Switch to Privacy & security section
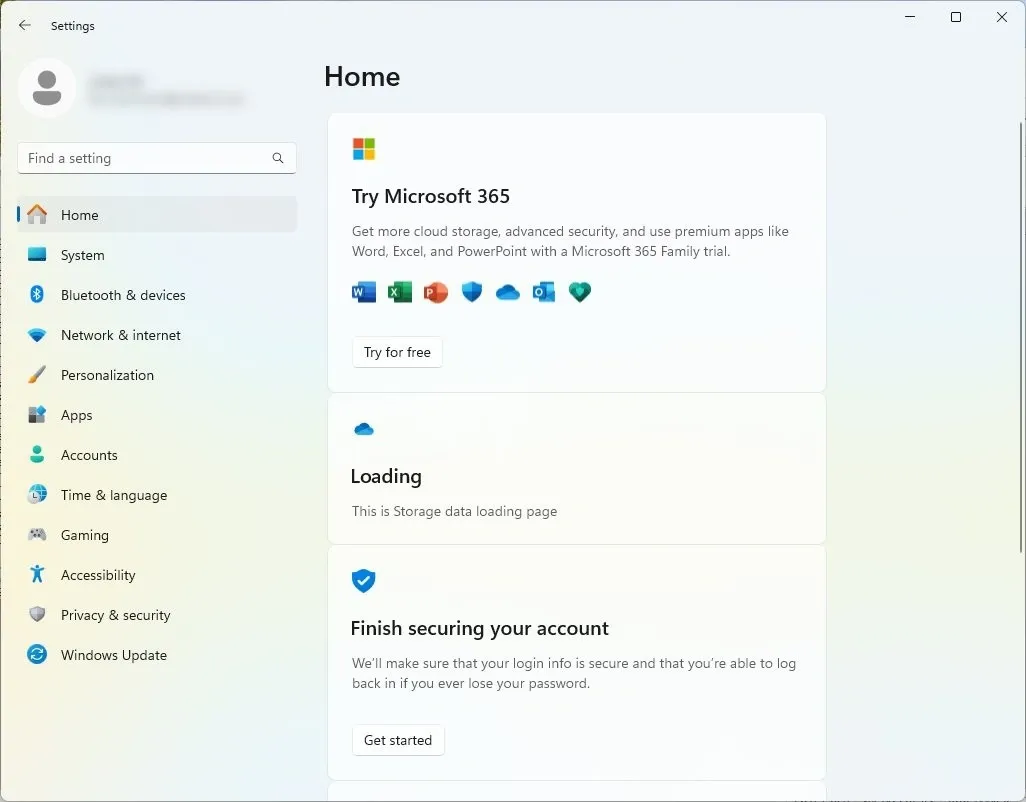This screenshot has height=802, width=1026. click(116, 615)
